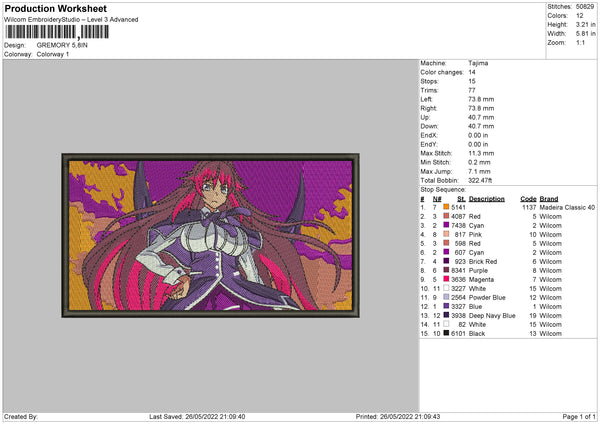Click the swatch for thread 817 Pink
Viewport: 600px width, 424px height.
coord(446,234)
